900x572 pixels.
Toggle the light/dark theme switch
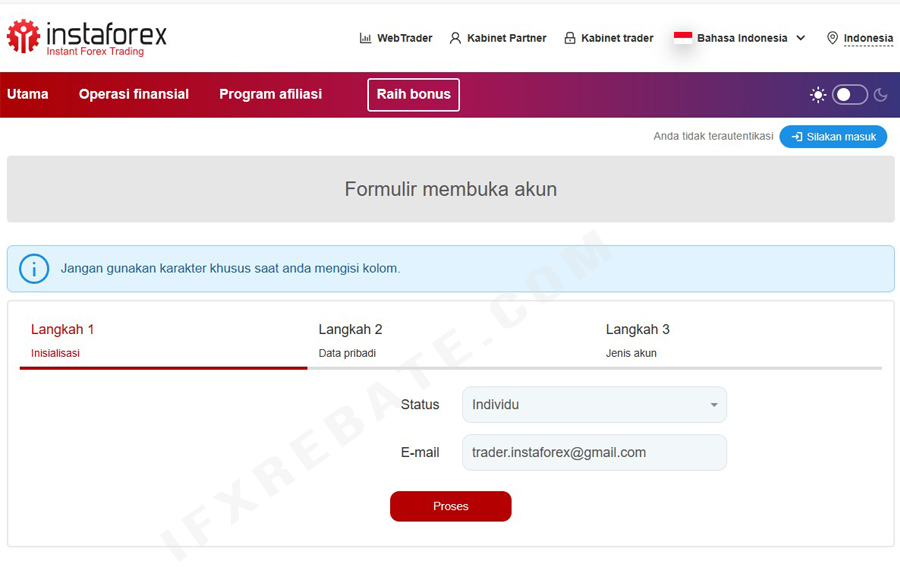tap(849, 95)
